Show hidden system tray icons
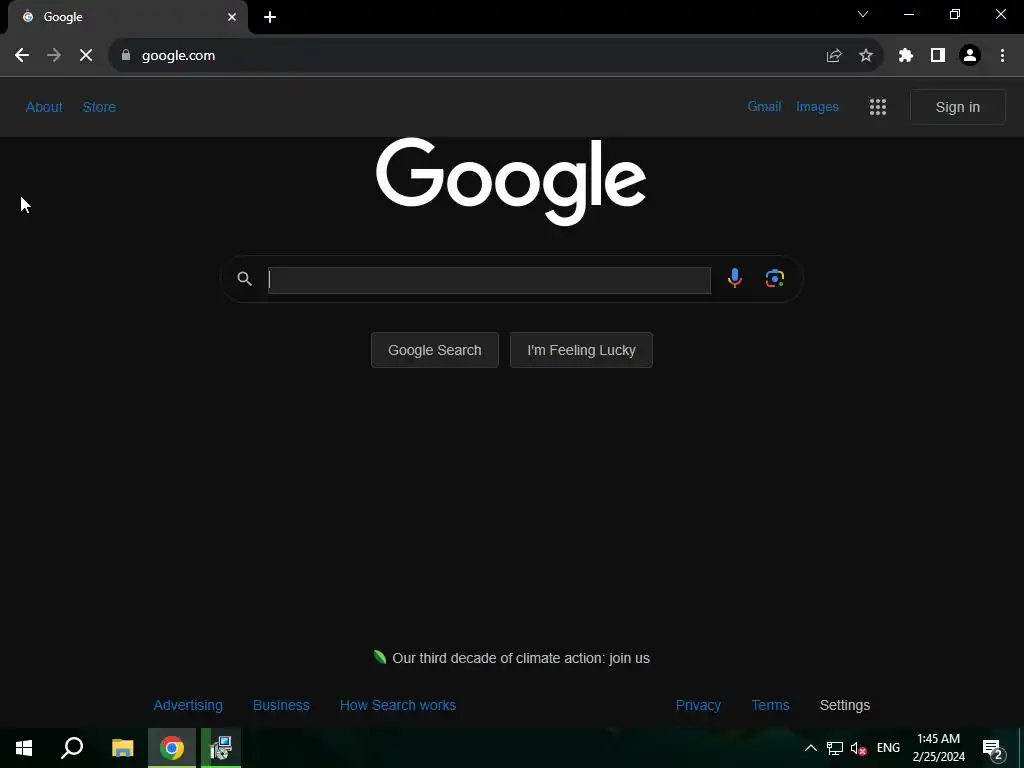The image size is (1024, 768). [810, 748]
